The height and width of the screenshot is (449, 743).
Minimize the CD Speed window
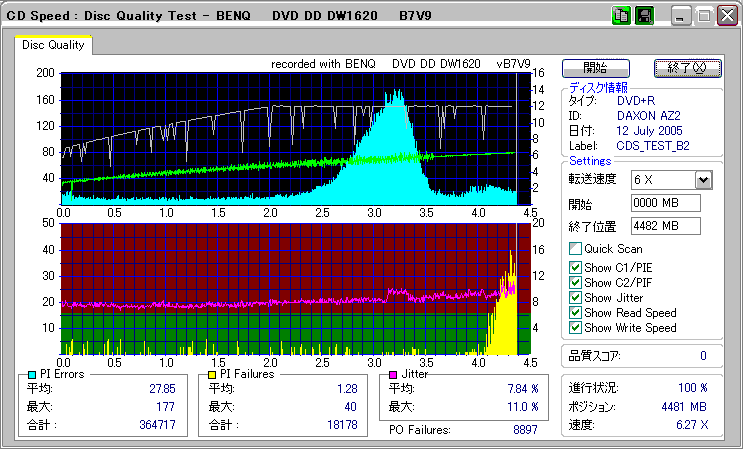pos(681,16)
